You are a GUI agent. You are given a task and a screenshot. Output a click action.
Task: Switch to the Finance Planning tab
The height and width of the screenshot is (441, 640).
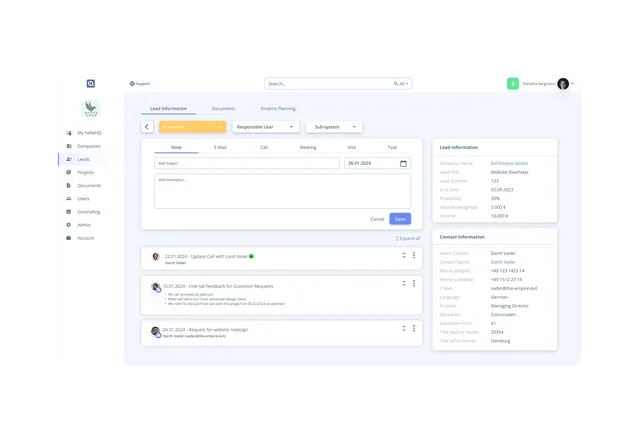pyautogui.click(x=278, y=109)
